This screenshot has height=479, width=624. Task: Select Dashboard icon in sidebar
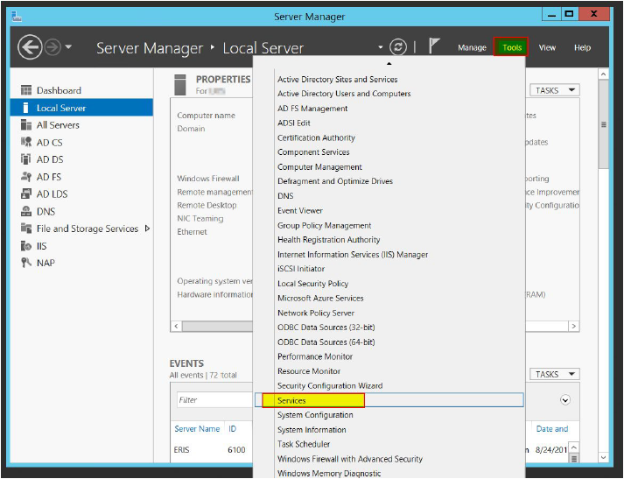point(27,91)
